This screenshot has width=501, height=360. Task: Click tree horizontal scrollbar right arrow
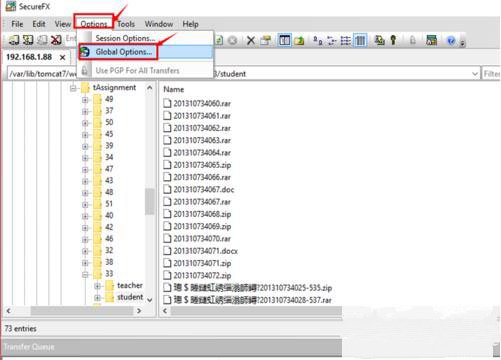point(139,311)
